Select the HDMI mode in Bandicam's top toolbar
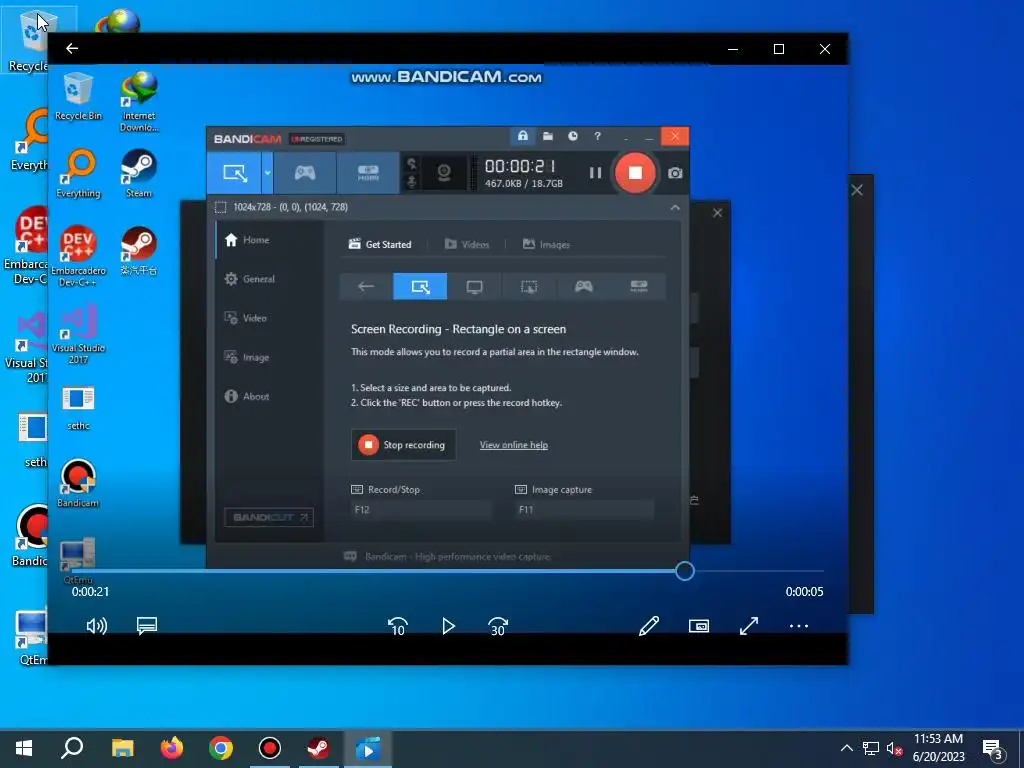 click(368, 172)
